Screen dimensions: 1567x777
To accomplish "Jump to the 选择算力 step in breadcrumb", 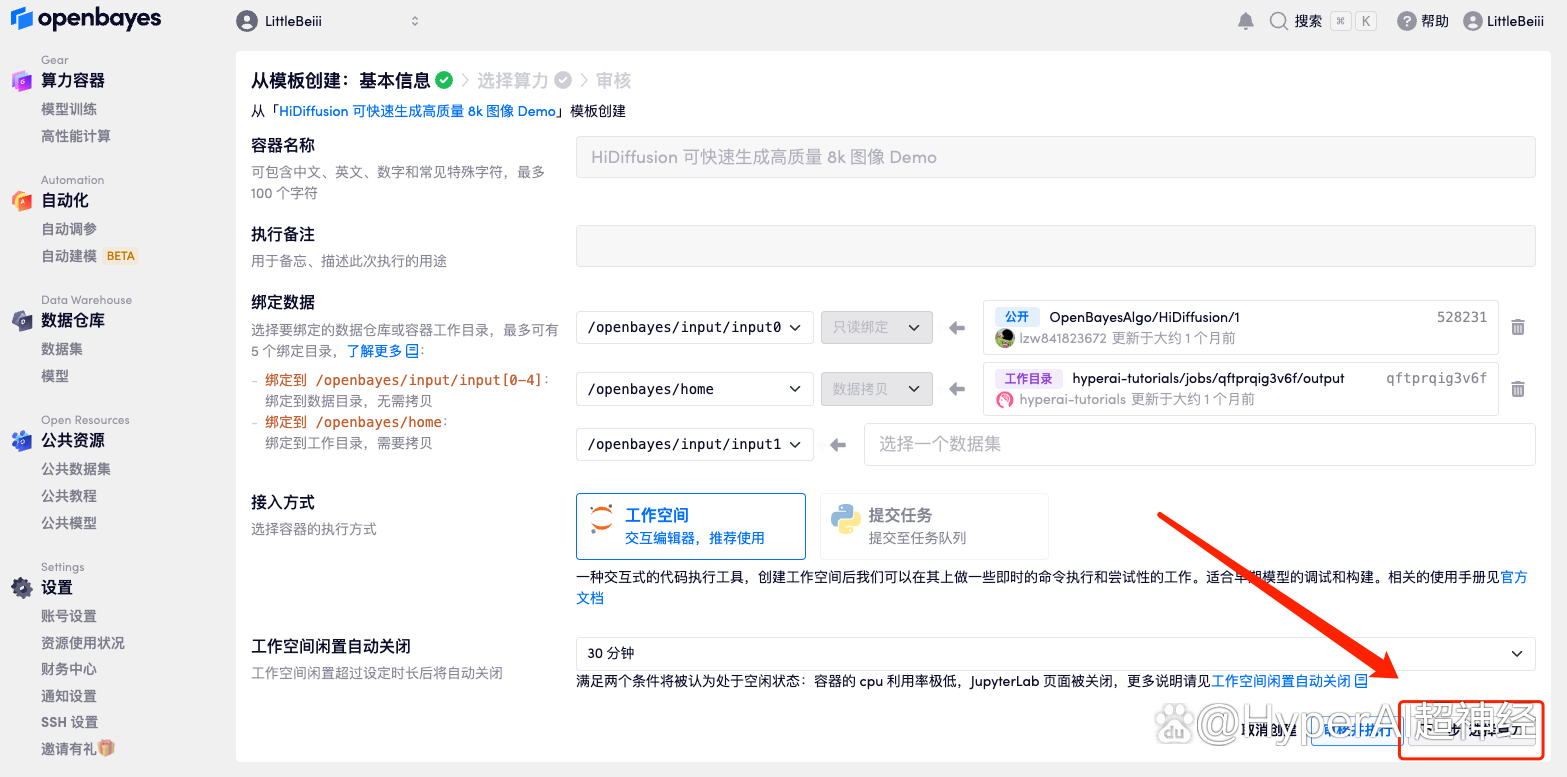I will click(x=512, y=80).
